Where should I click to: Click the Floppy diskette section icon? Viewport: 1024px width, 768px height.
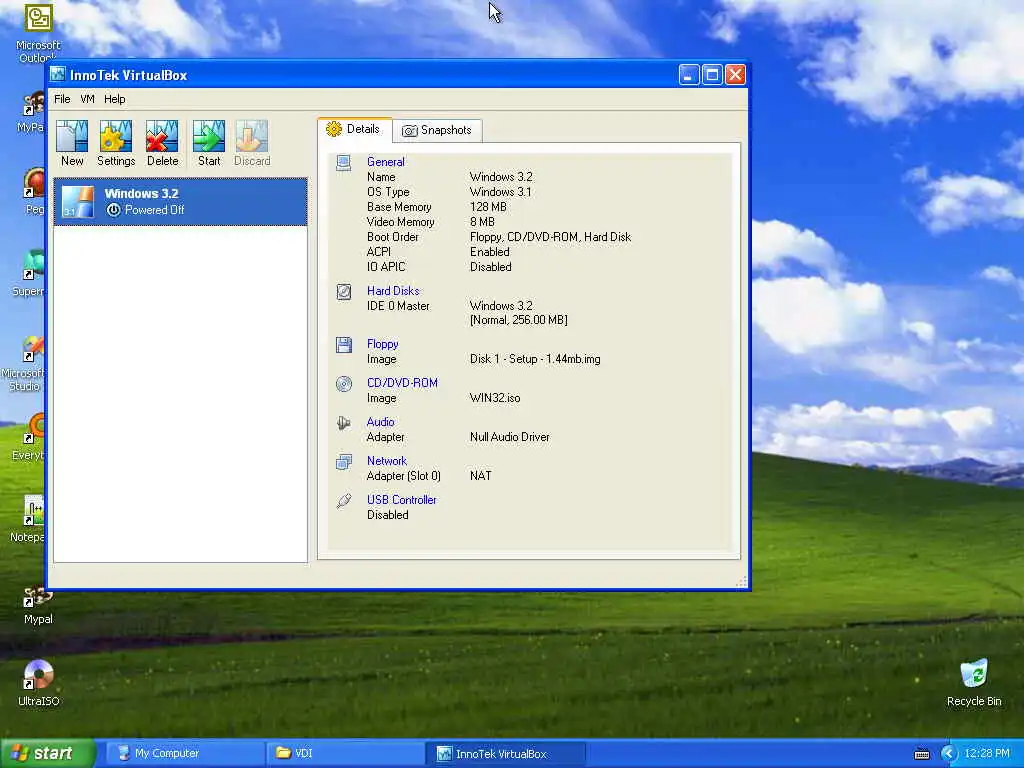point(344,344)
